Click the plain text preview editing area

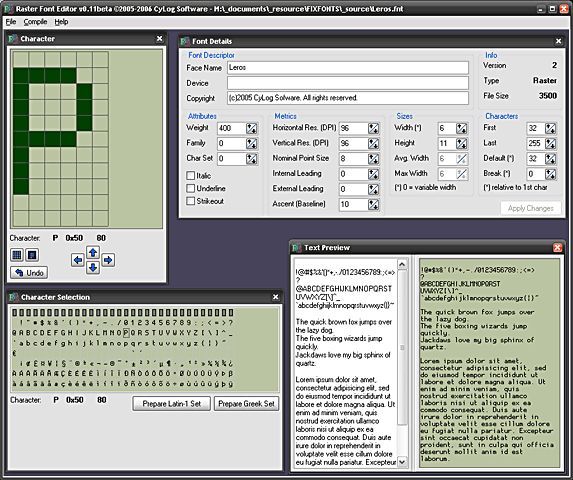click(x=346, y=363)
